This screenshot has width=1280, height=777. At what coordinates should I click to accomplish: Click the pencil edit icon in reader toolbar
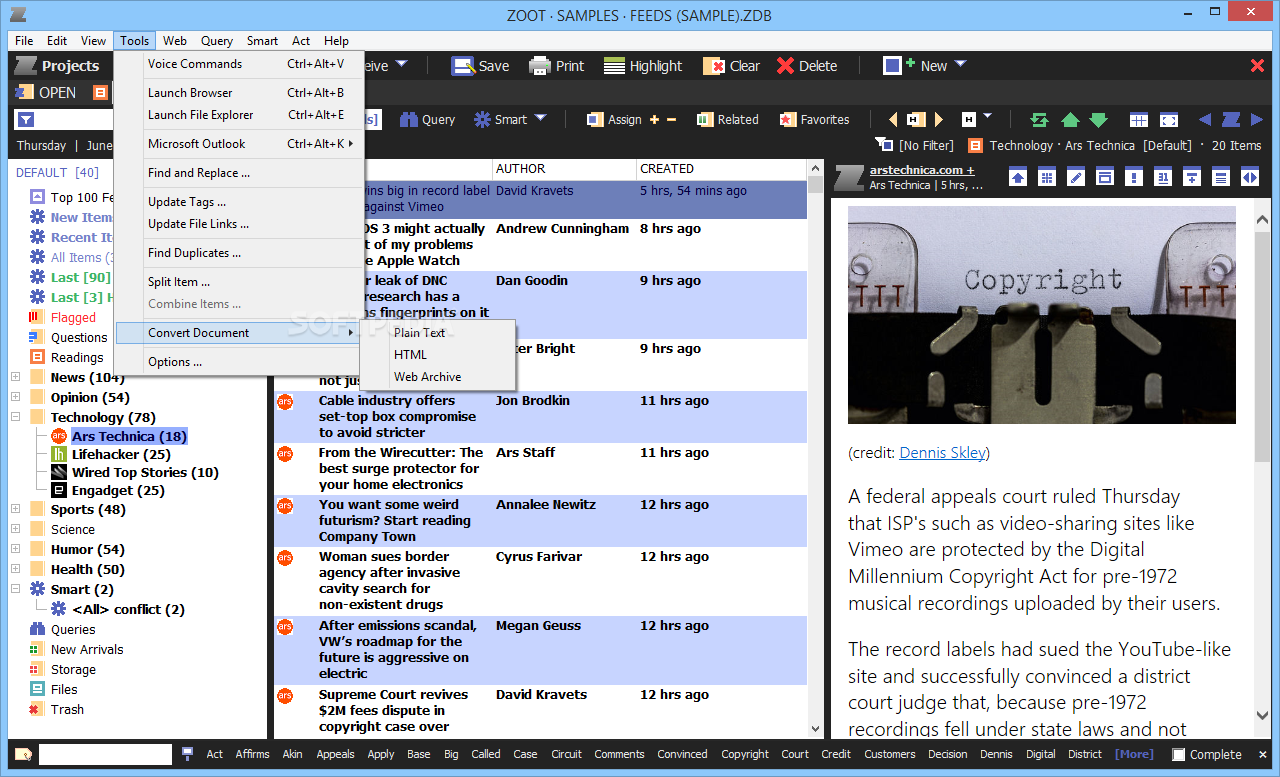click(1075, 177)
